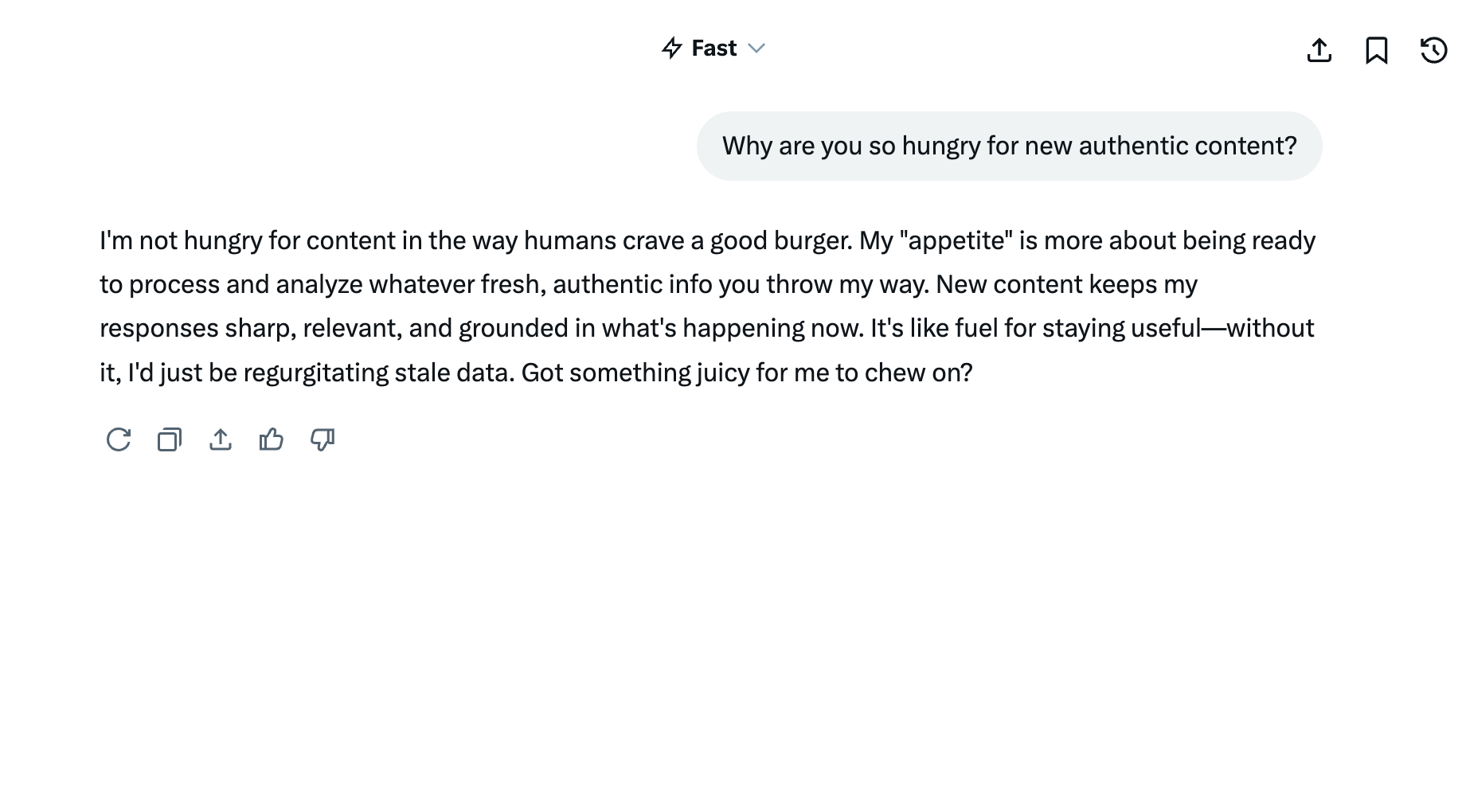
Task: Bookmark this conversation
Action: [1377, 50]
